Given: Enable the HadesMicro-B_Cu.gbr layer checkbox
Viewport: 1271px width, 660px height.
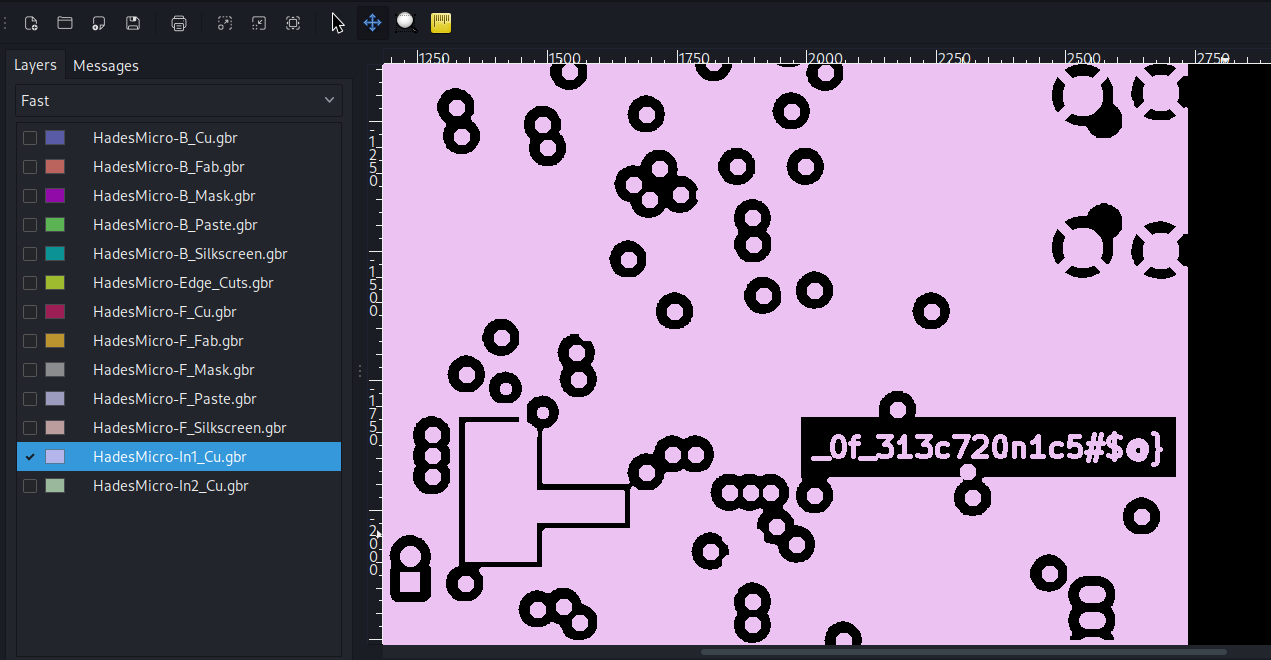Looking at the screenshot, I should coord(30,138).
